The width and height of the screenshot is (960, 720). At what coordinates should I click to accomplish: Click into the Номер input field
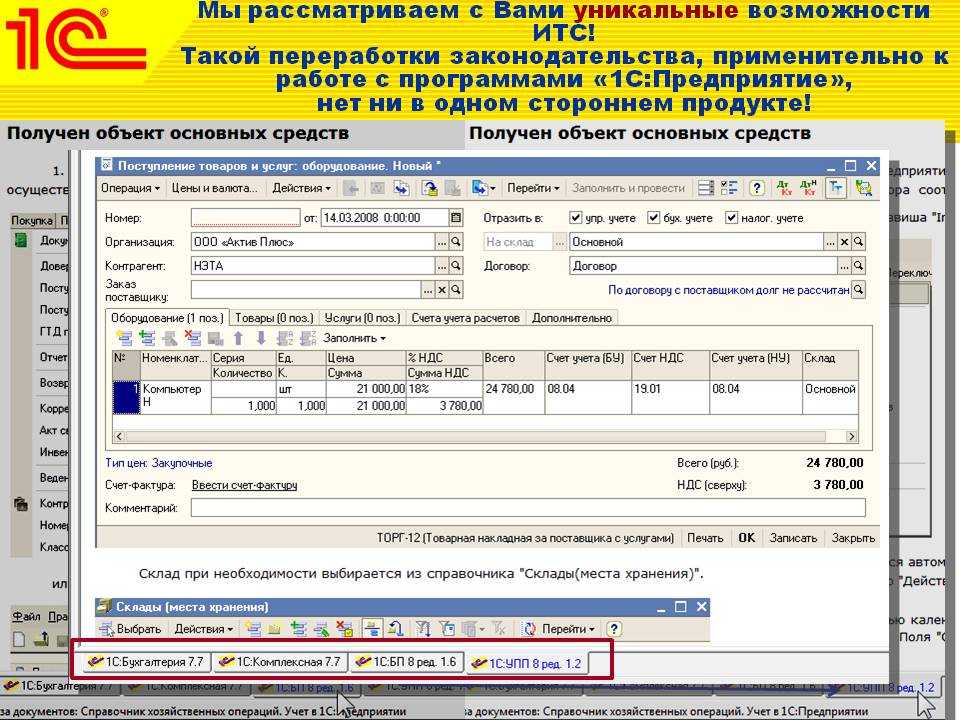(x=246, y=217)
